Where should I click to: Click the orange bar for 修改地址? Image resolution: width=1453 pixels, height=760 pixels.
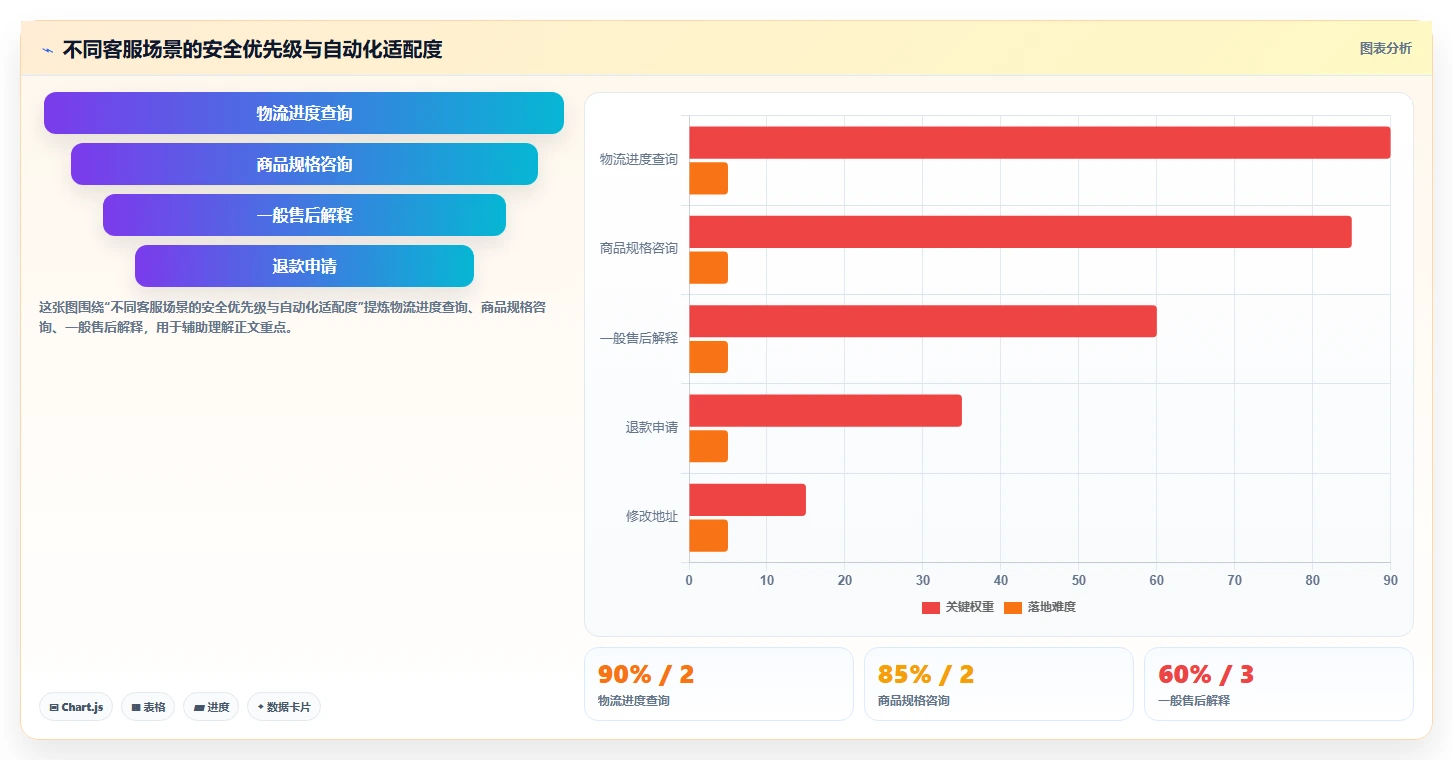(708, 536)
